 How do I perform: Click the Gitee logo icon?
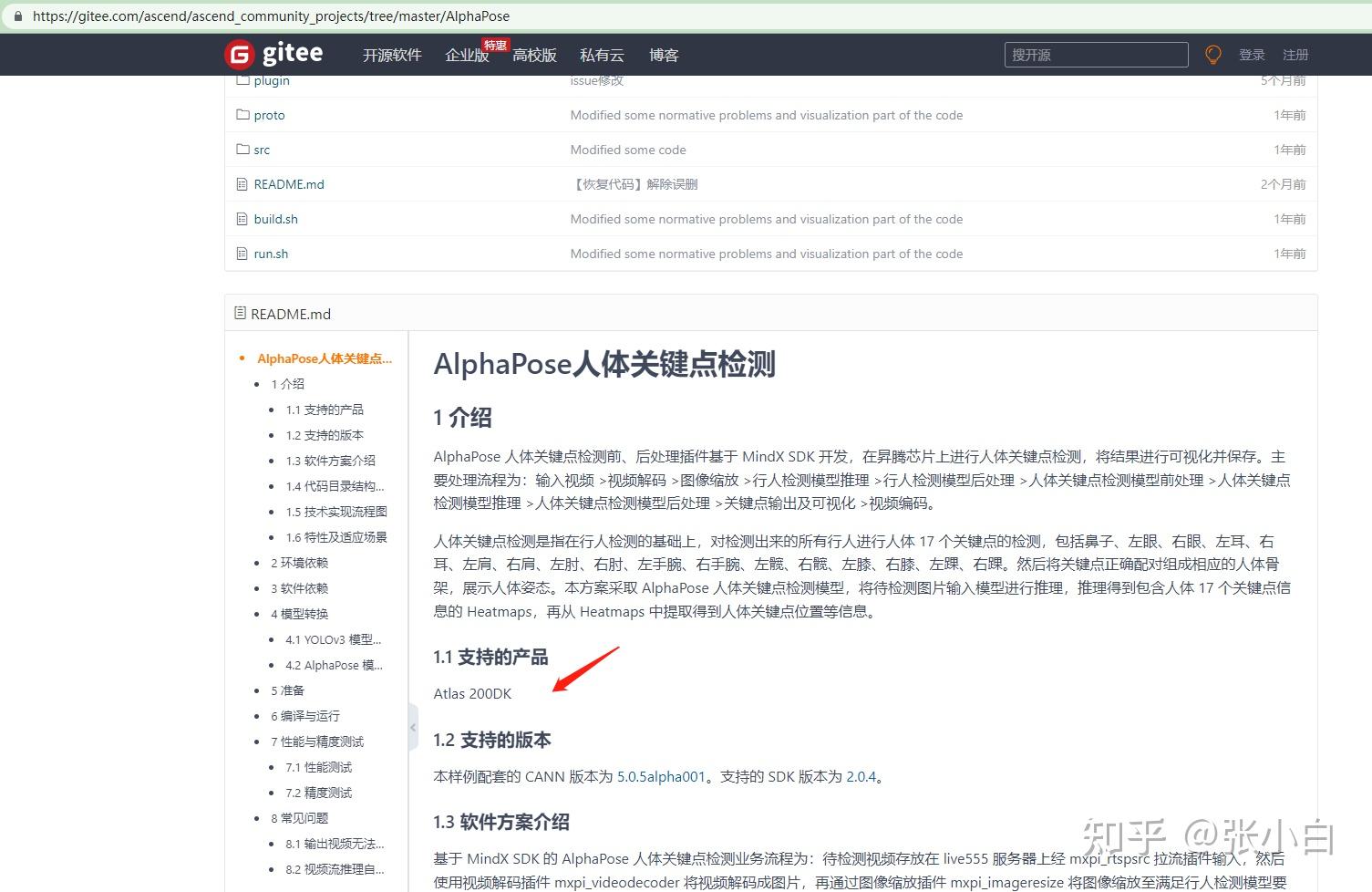click(237, 54)
